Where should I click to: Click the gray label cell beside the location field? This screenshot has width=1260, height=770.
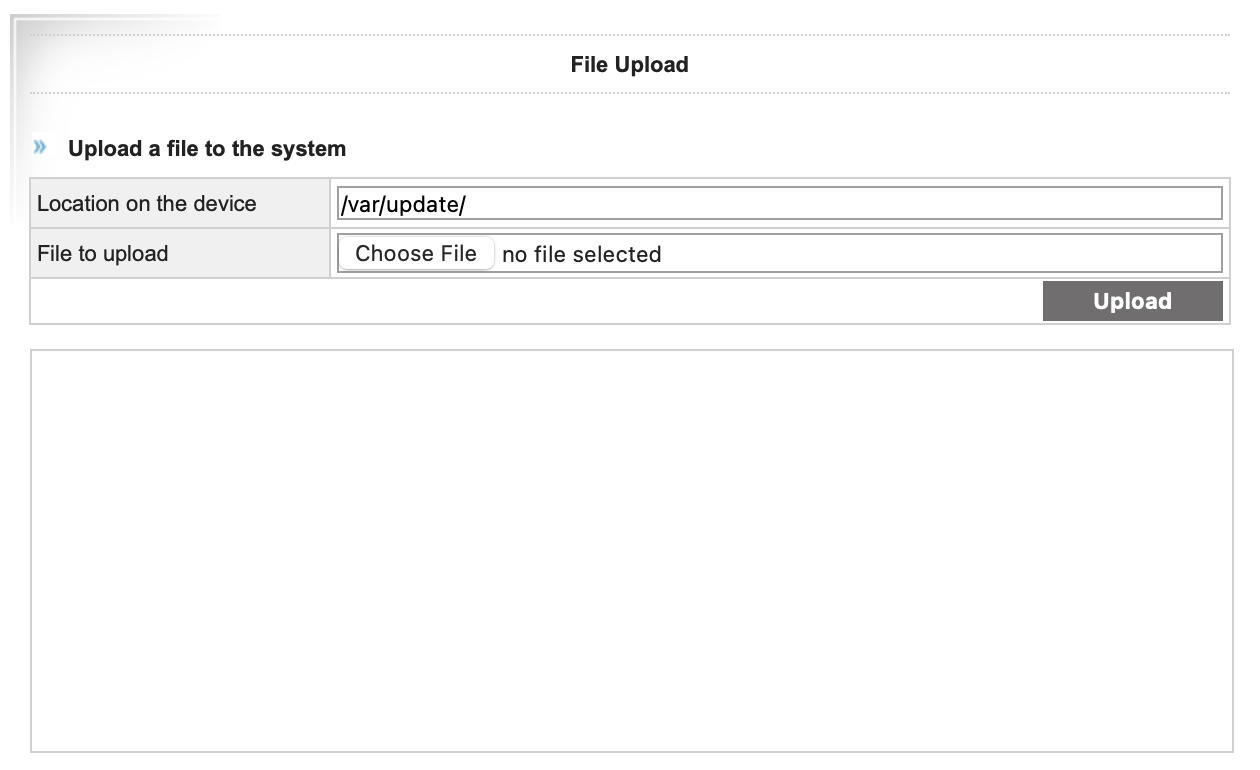[x=290, y=204]
